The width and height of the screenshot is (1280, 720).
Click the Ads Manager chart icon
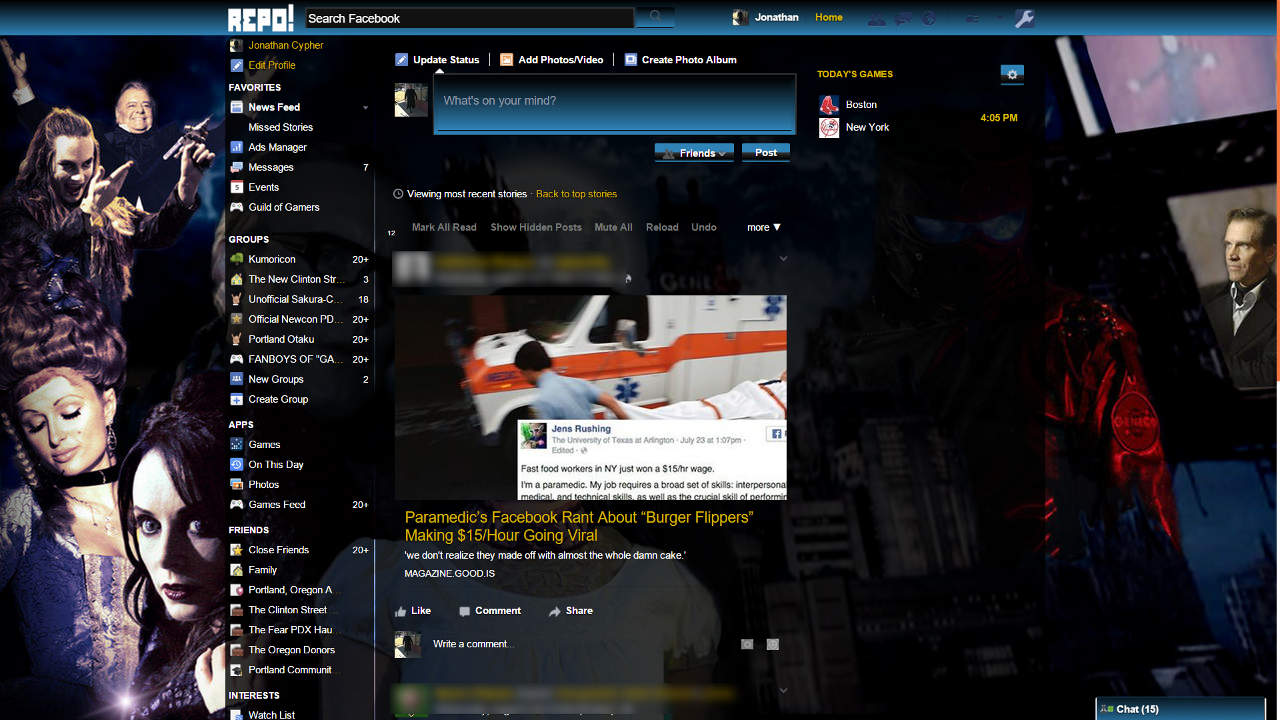coord(237,147)
